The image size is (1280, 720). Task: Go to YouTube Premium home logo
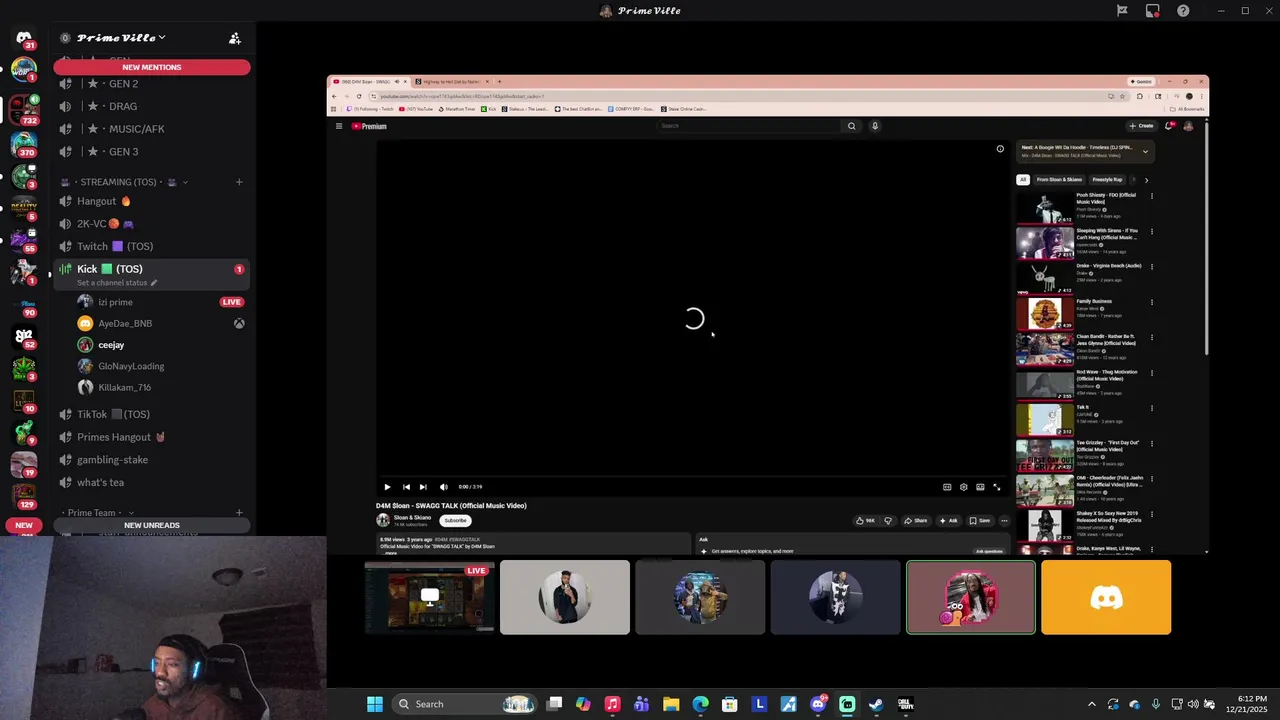(369, 126)
